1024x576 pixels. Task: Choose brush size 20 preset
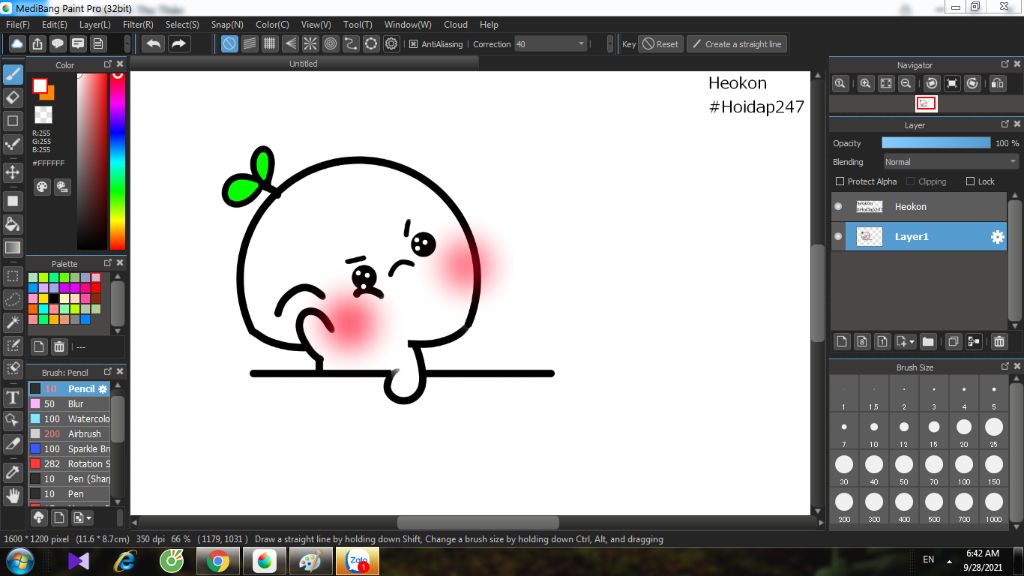pos(964,432)
